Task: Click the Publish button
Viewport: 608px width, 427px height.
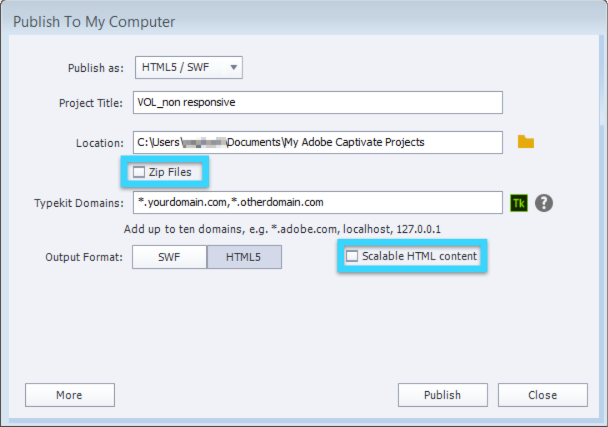Action: (x=442, y=395)
